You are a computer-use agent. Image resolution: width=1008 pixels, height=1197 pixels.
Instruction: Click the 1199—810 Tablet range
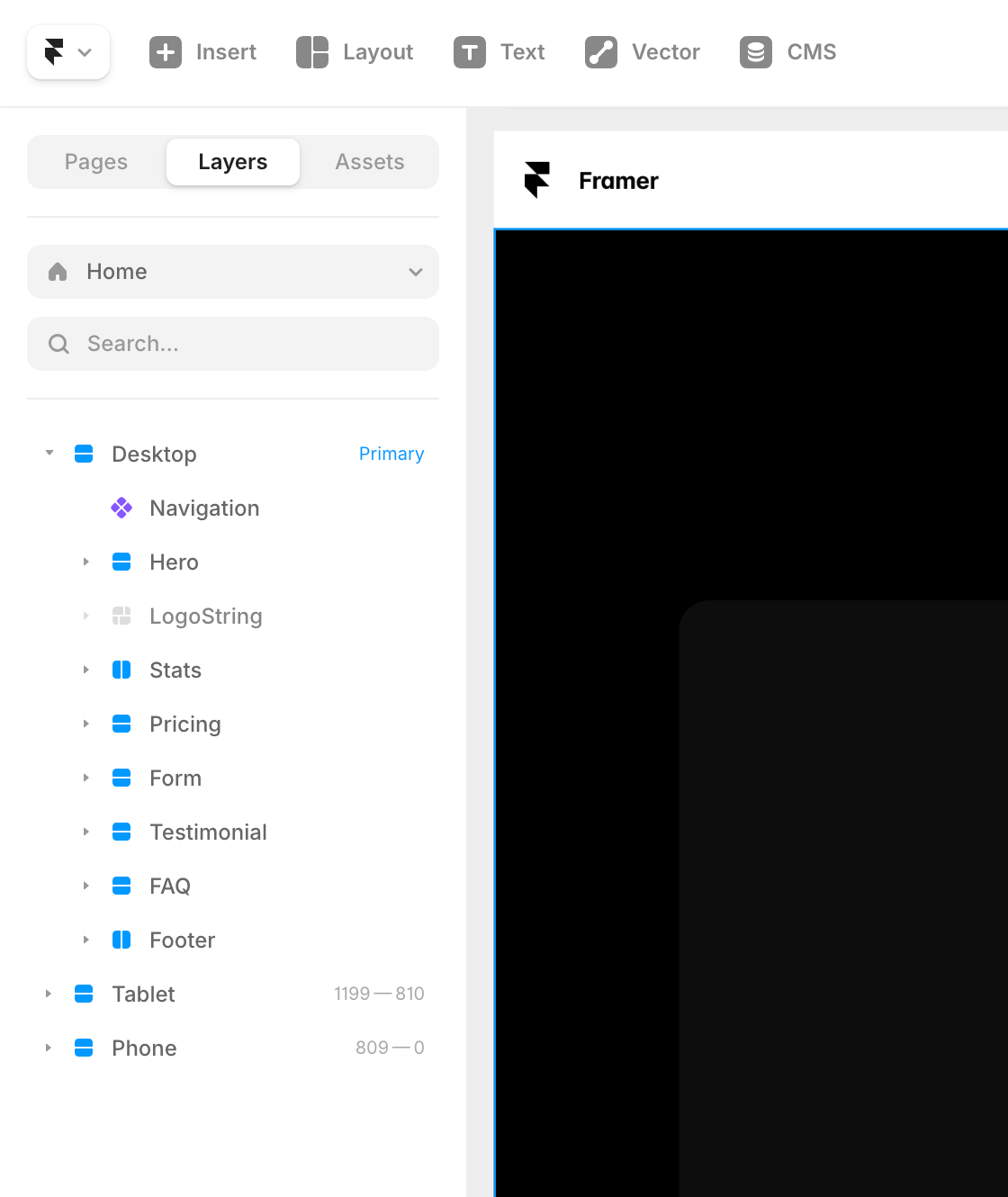[x=379, y=994]
